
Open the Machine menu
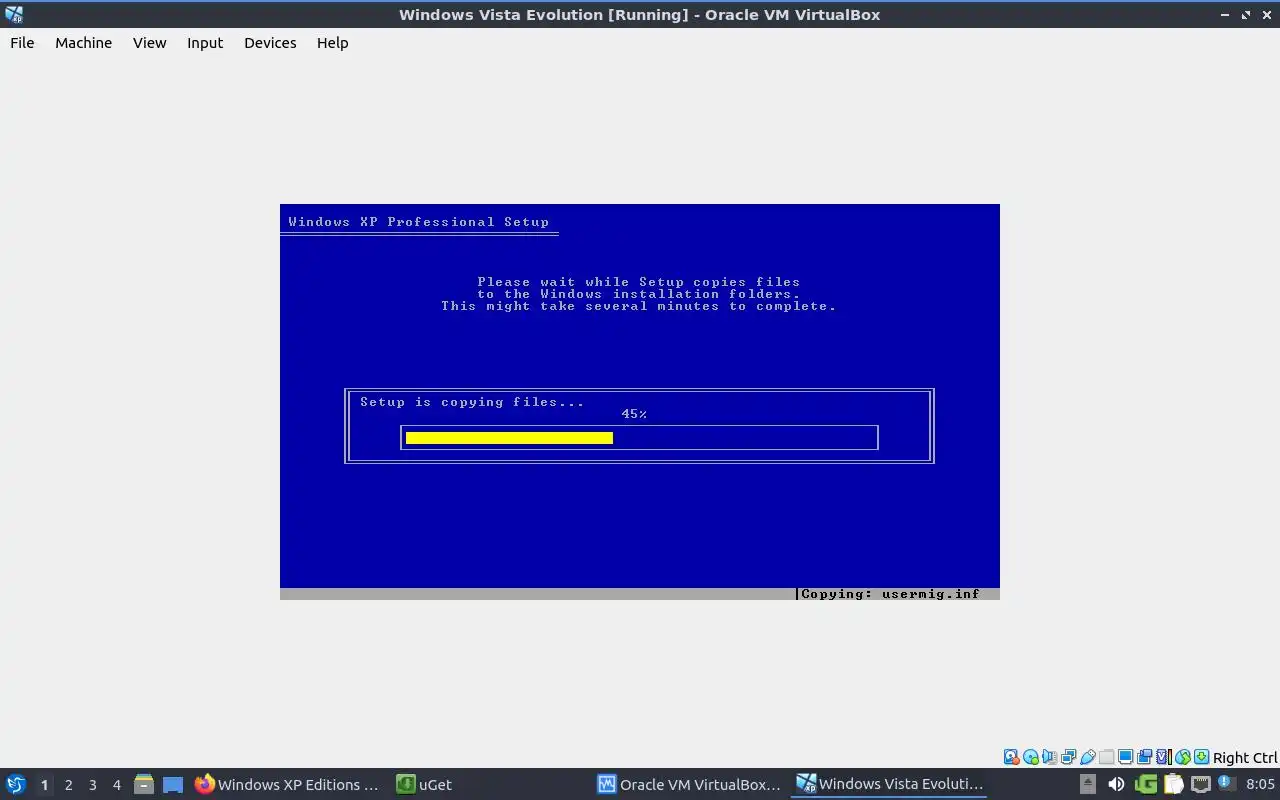(83, 43)
